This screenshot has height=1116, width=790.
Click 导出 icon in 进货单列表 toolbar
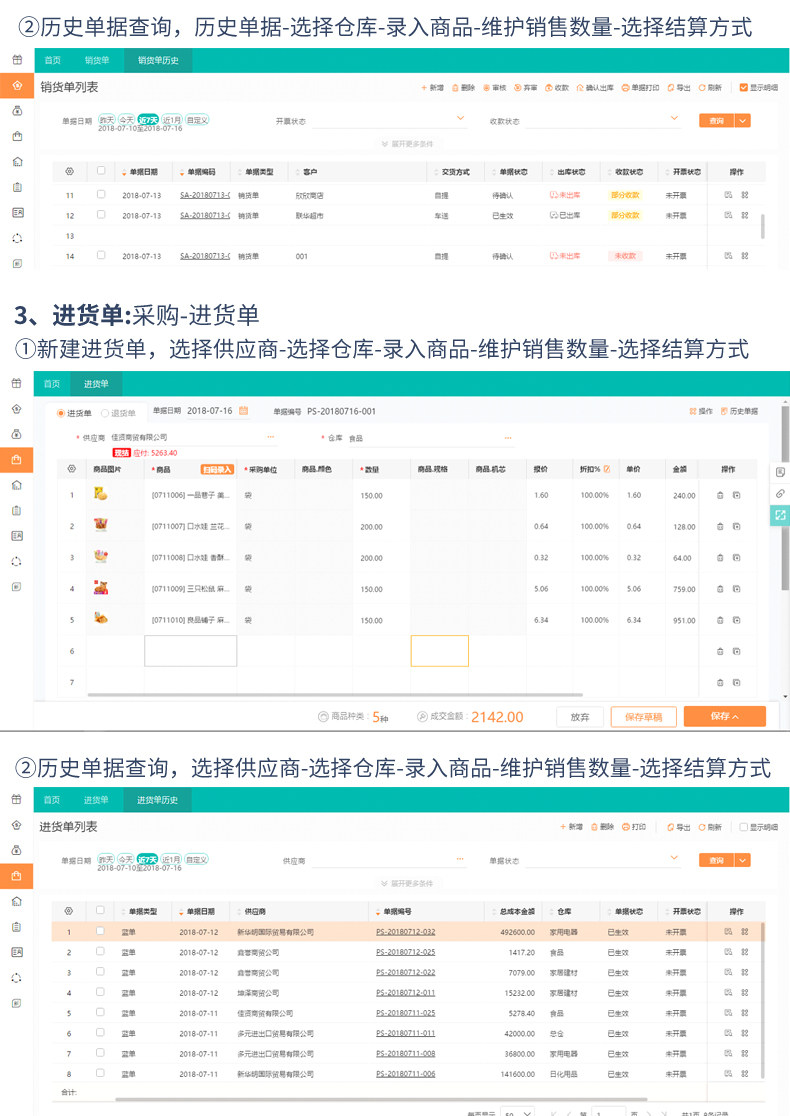670,827
